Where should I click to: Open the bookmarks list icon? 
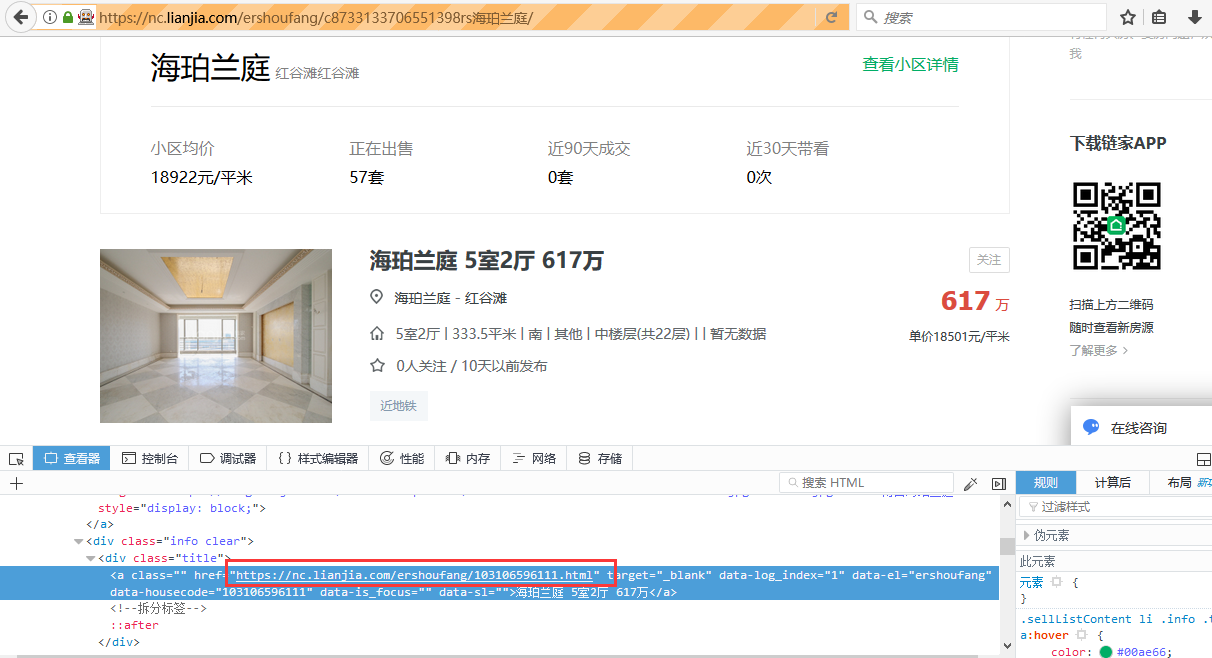coord(1159,17)
